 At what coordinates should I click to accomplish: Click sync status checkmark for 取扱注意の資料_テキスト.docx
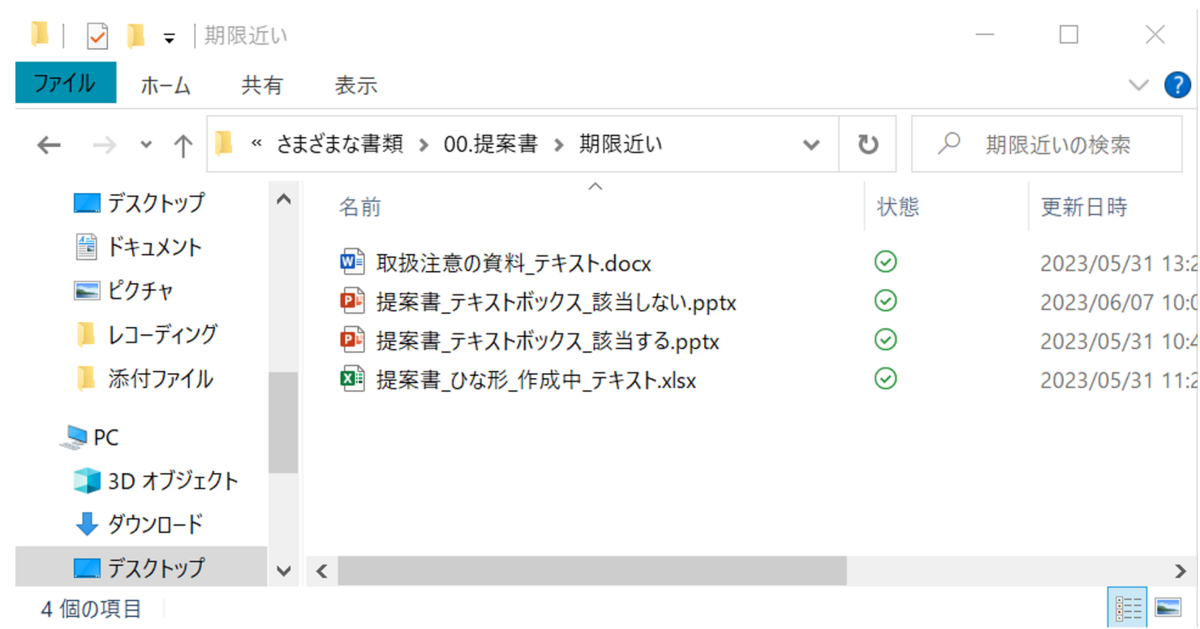(x=885, y=262)
